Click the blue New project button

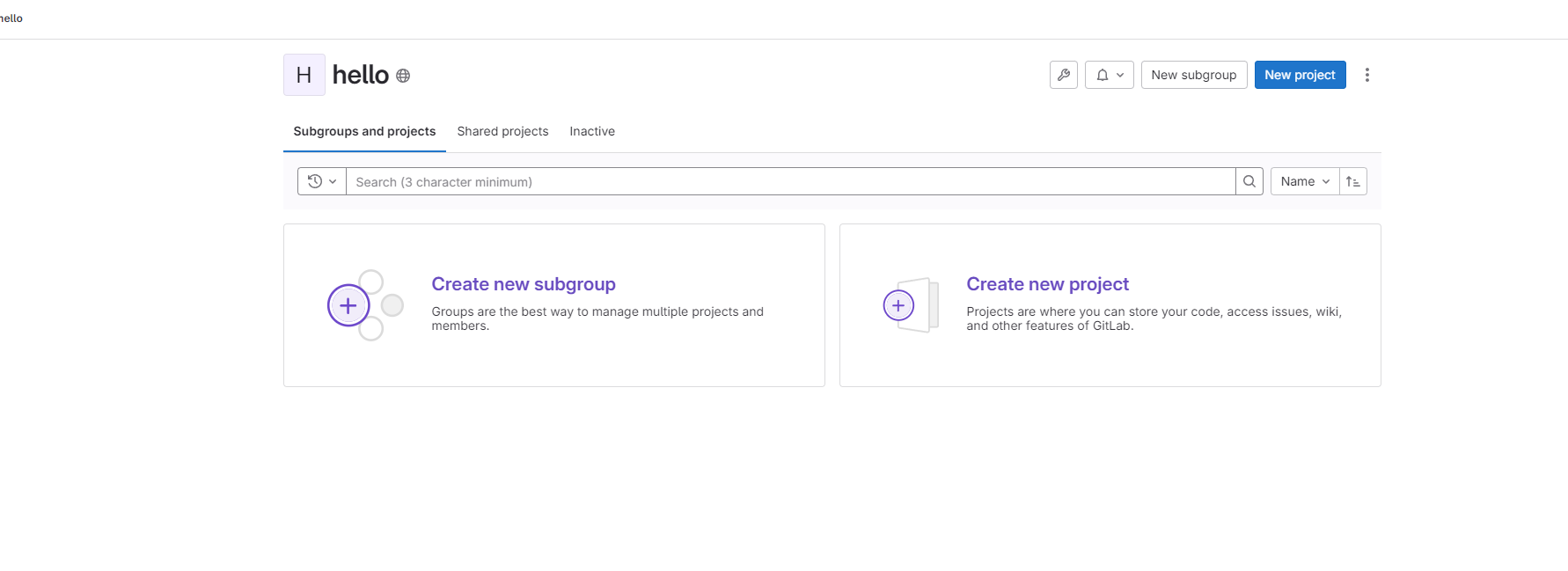[1300, 75]
